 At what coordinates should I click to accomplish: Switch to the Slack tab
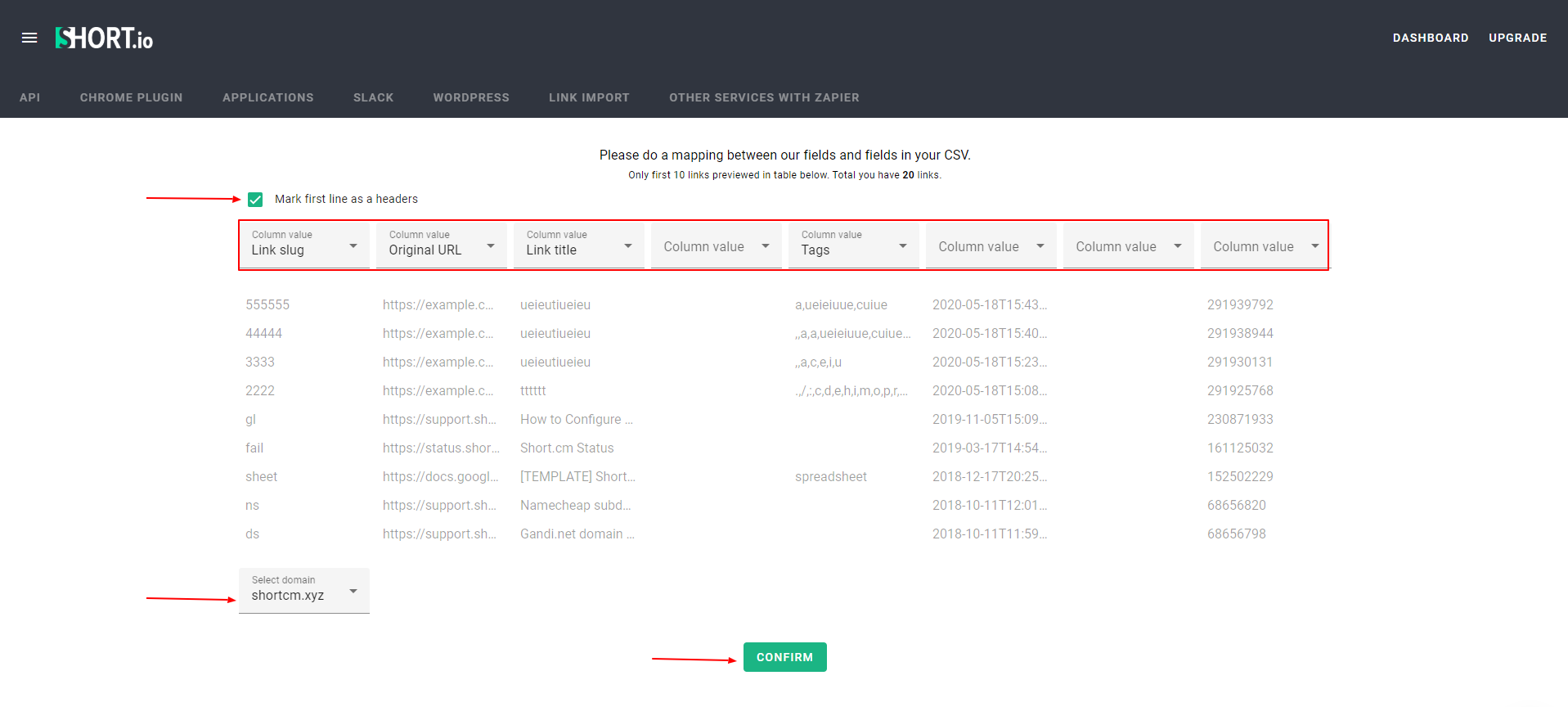tap(374, 97)
